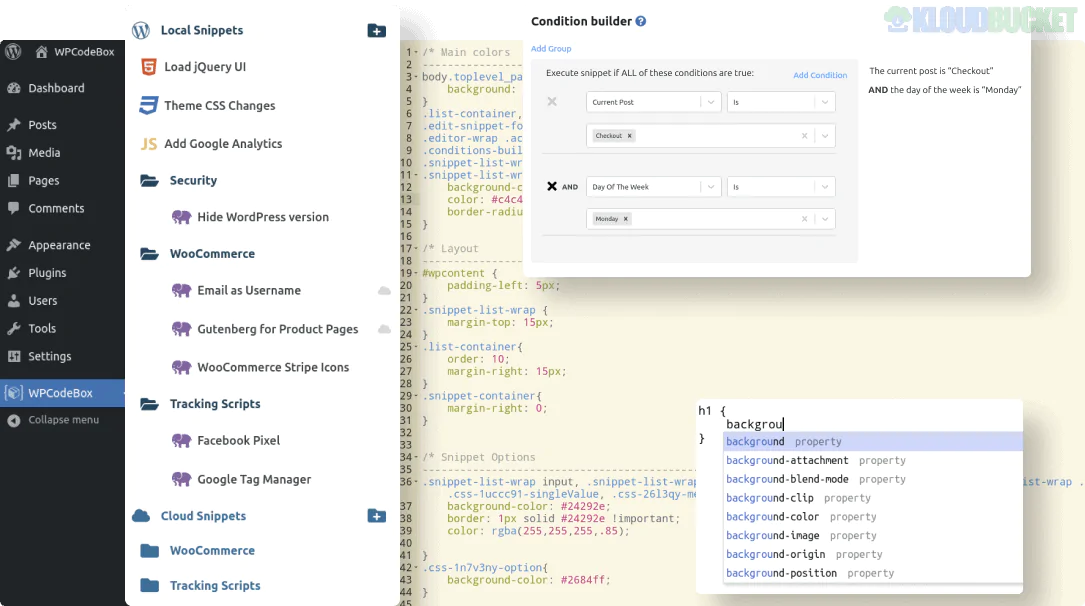The height and width of the screenshot is (606, 1085).
Task: Fold code at line 36 snippet-list-wrap input
Action: pos(416,482)
